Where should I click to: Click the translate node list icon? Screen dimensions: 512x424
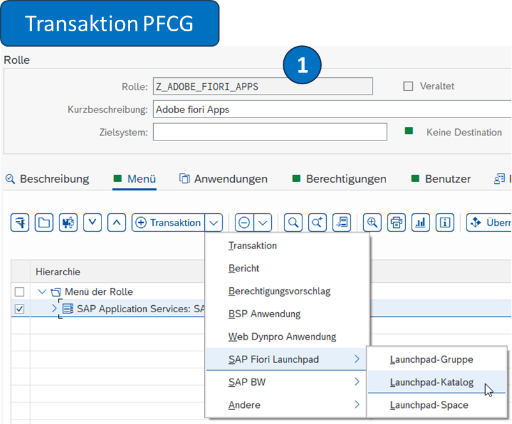(342, 222)
